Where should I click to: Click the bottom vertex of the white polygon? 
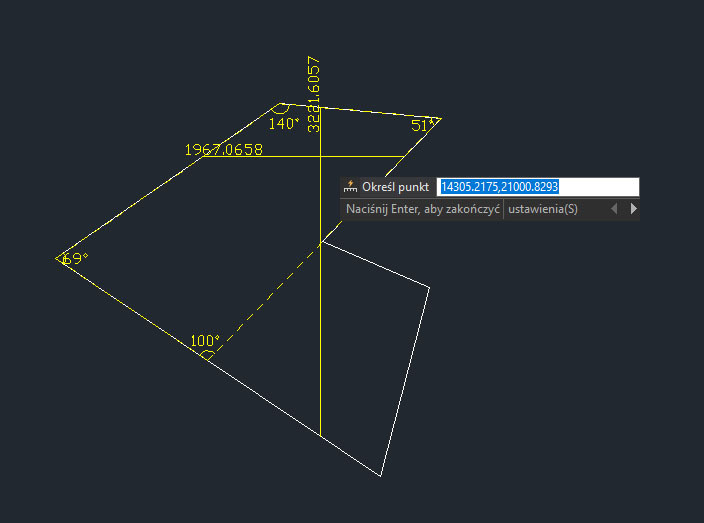381,476
